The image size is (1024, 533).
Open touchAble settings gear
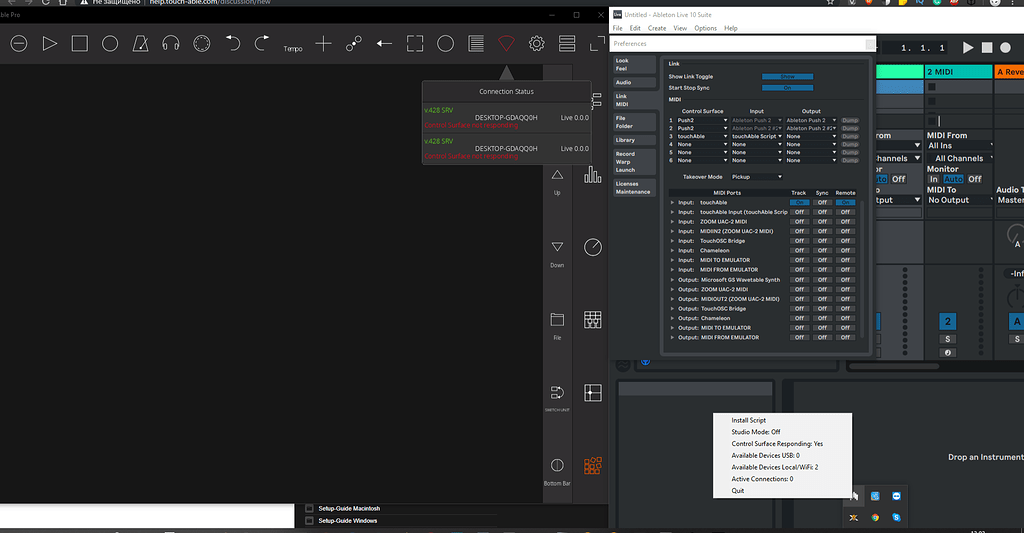coord(537,44)
